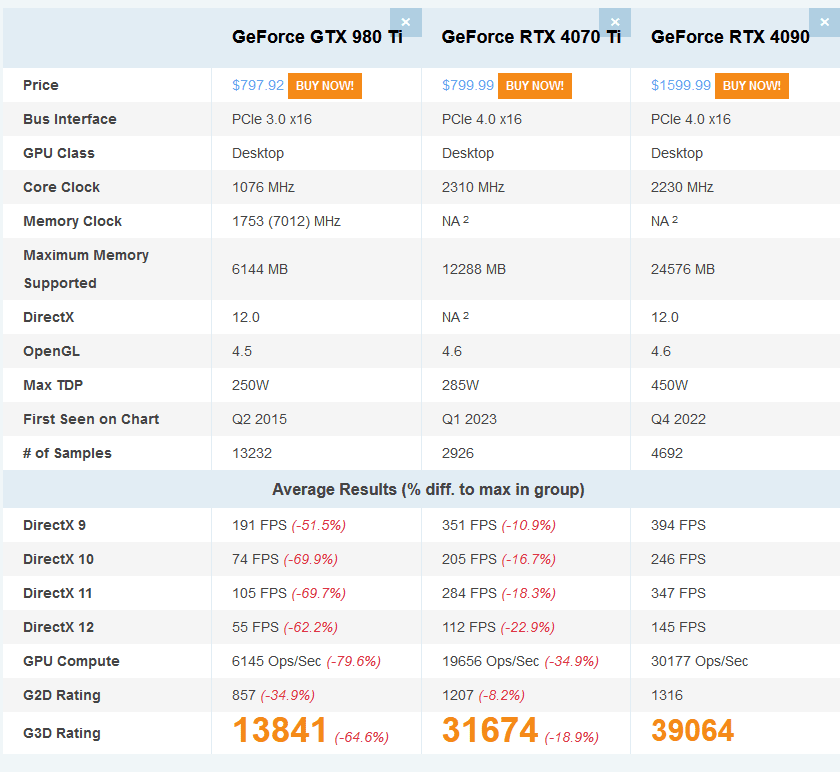The image size is (840, 772).
Task: Click the 19656 Ops/Sec compute result
Action: point(490,661)
